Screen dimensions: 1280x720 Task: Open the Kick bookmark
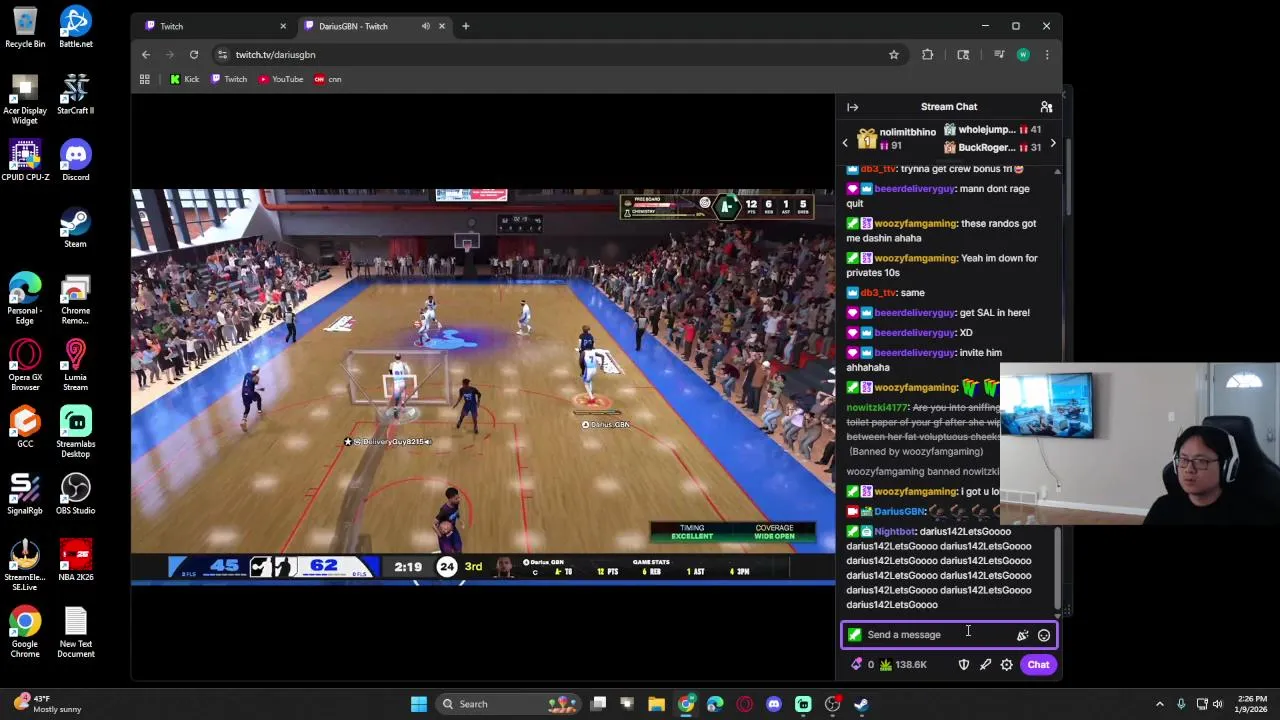185,79
